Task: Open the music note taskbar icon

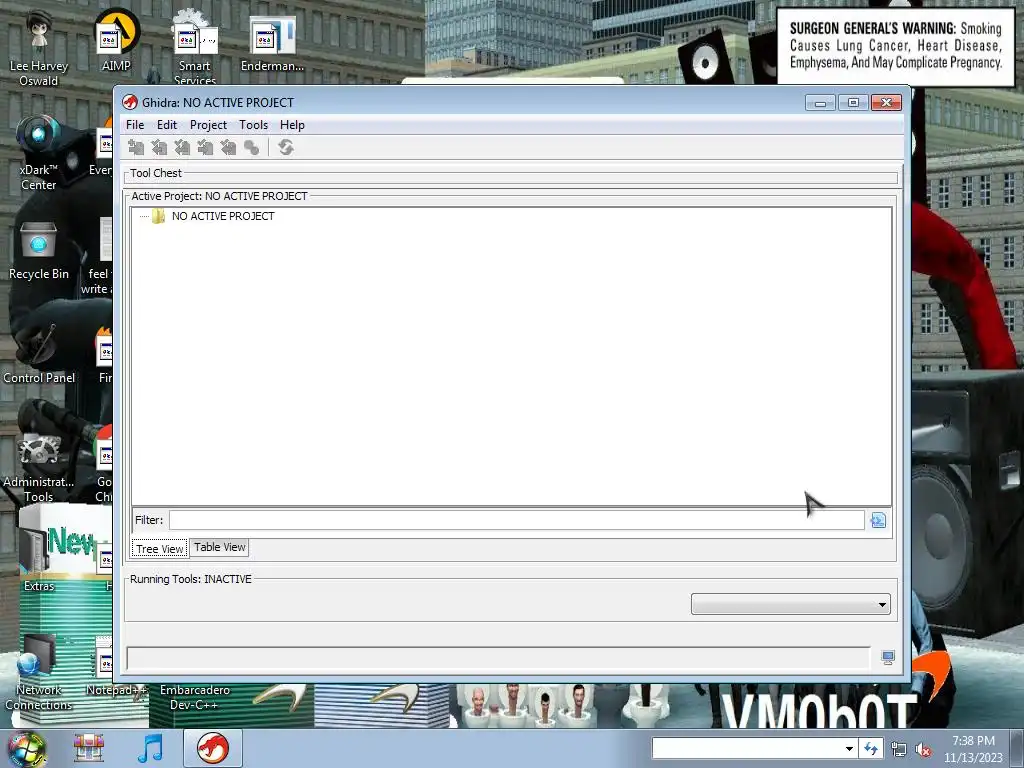Action: coord(150,748)
